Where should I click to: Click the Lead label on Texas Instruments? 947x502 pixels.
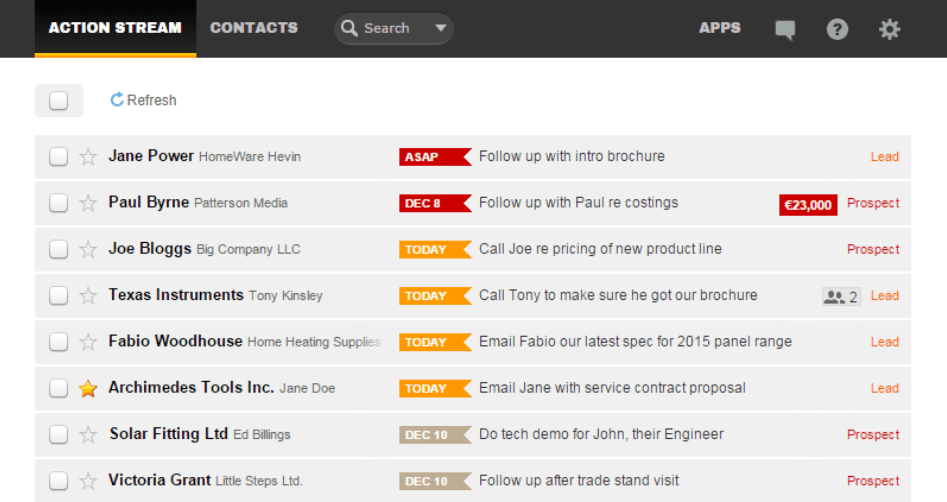tap(884, 296)
